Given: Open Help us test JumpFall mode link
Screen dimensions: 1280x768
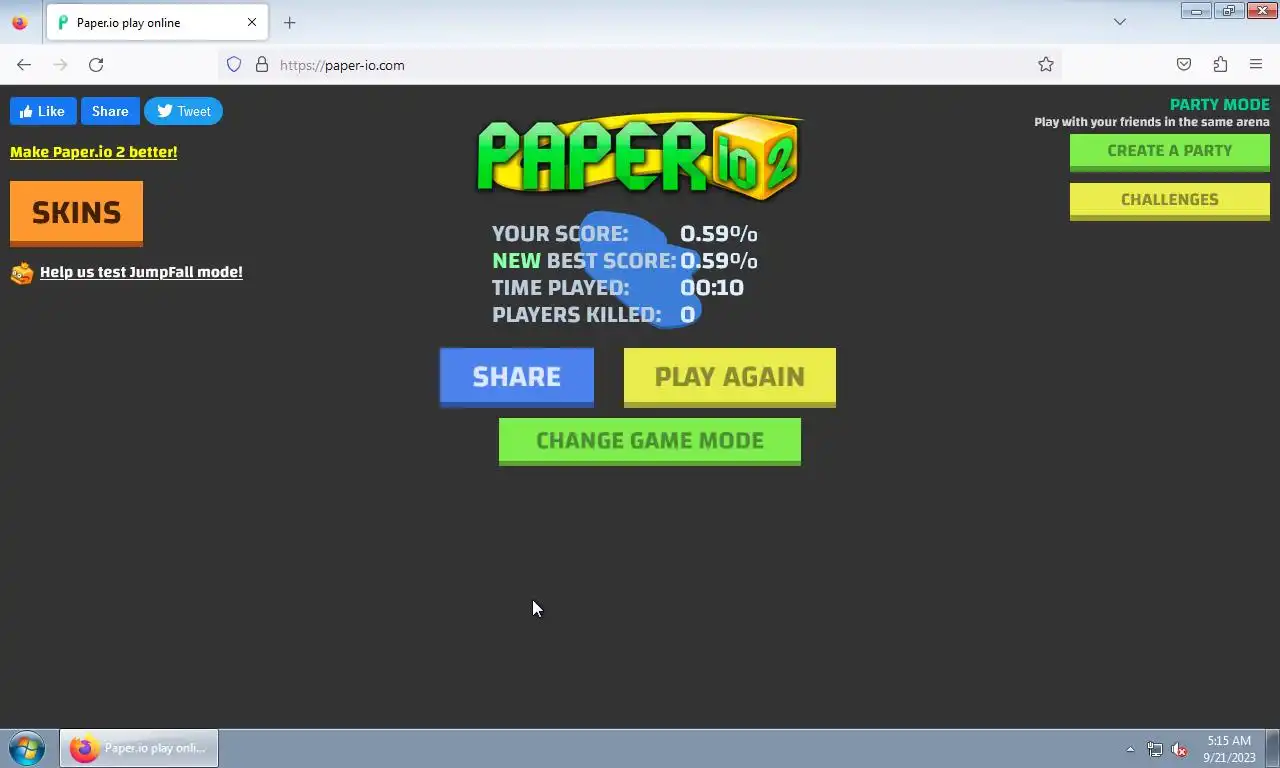Looking at the screenshot, I should [x=141, y=272].
